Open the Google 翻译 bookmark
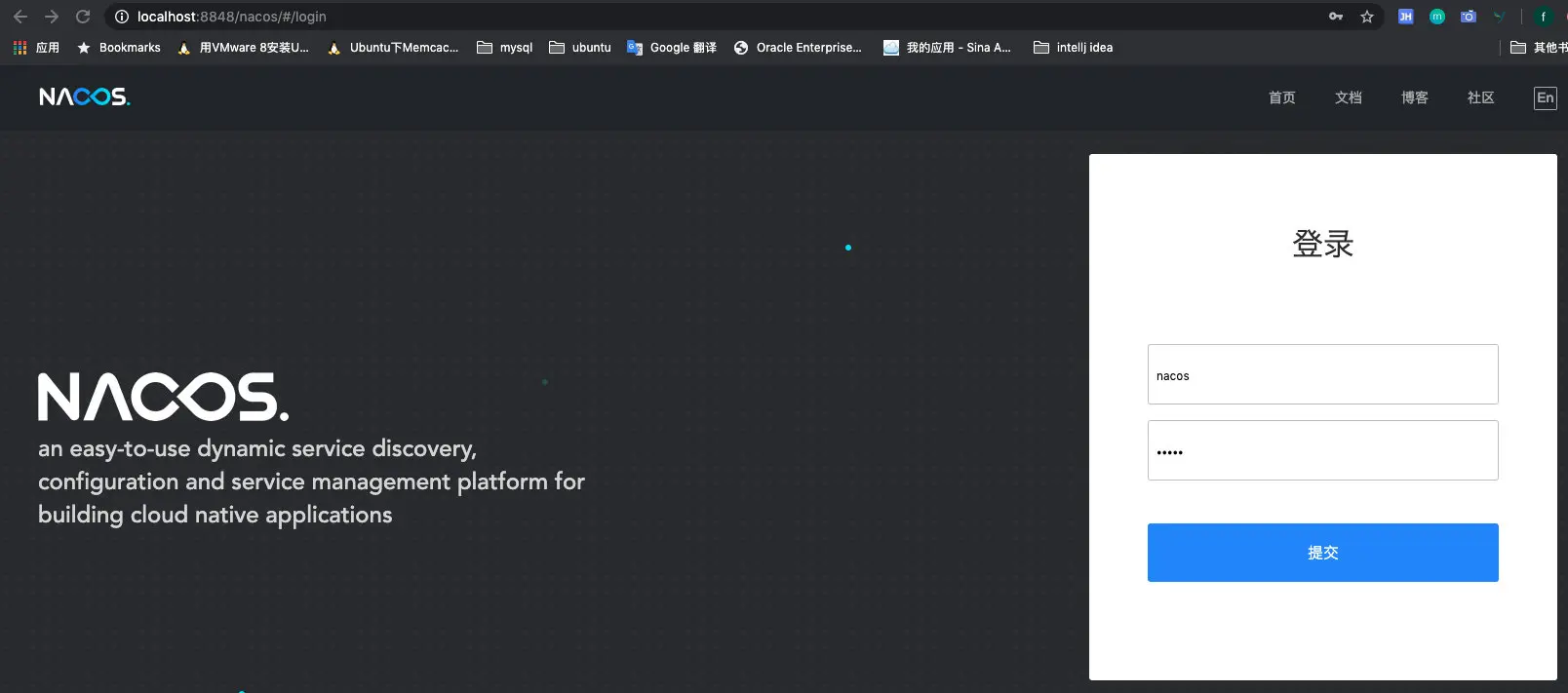 (x=672, y=48)
